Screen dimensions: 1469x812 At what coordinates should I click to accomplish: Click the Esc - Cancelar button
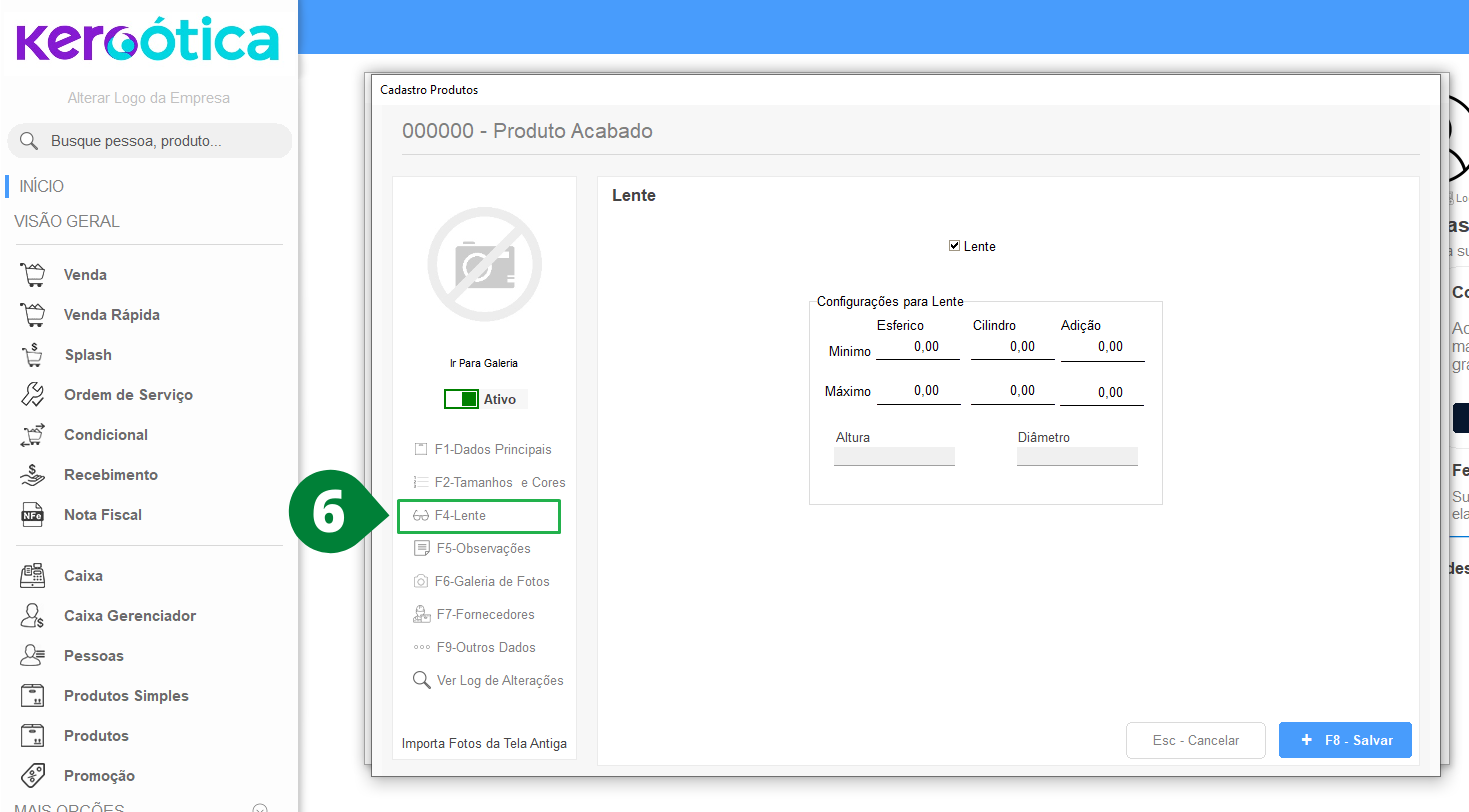1196,740
